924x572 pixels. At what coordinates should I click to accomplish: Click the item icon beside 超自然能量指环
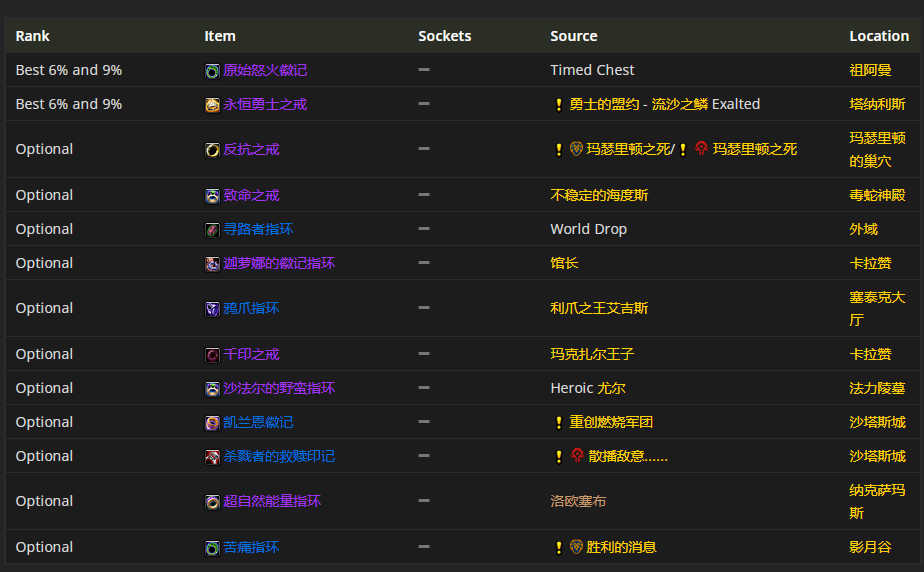coord(212,502)
